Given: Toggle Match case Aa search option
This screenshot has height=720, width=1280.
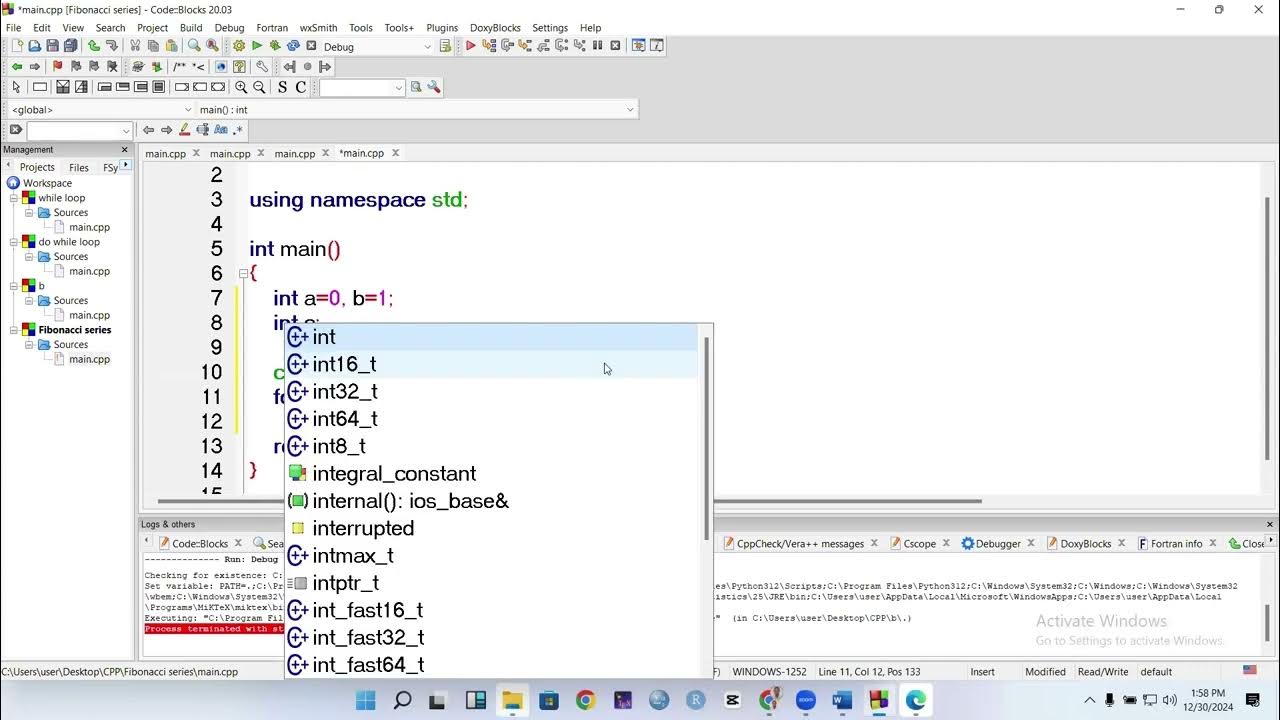Looking at the screenshot, I should (x=220, y=130).
